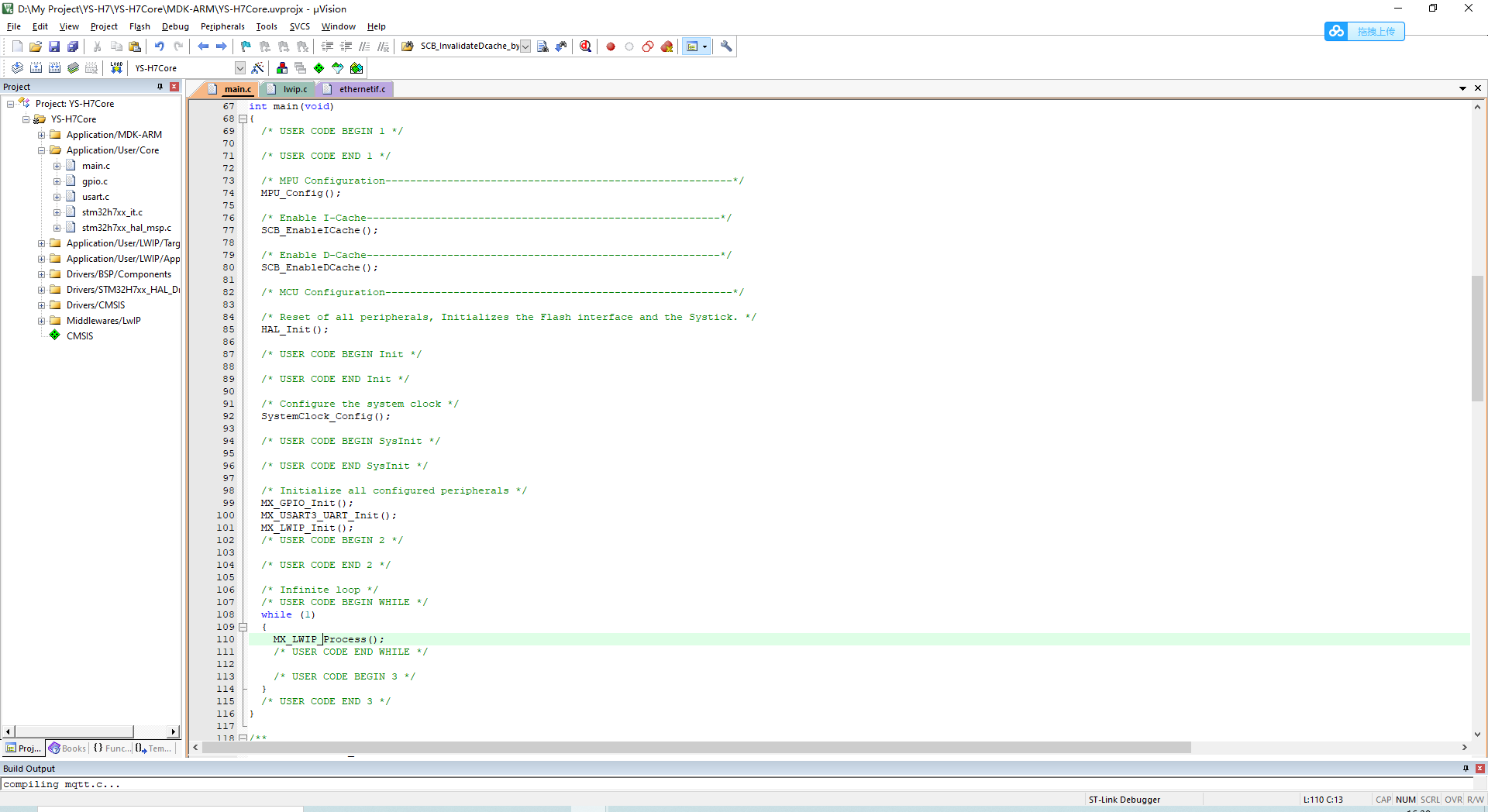Viewport: 1488px width, 812px height.
Task: Rebuild all target files icon
Action: [54, 68]
